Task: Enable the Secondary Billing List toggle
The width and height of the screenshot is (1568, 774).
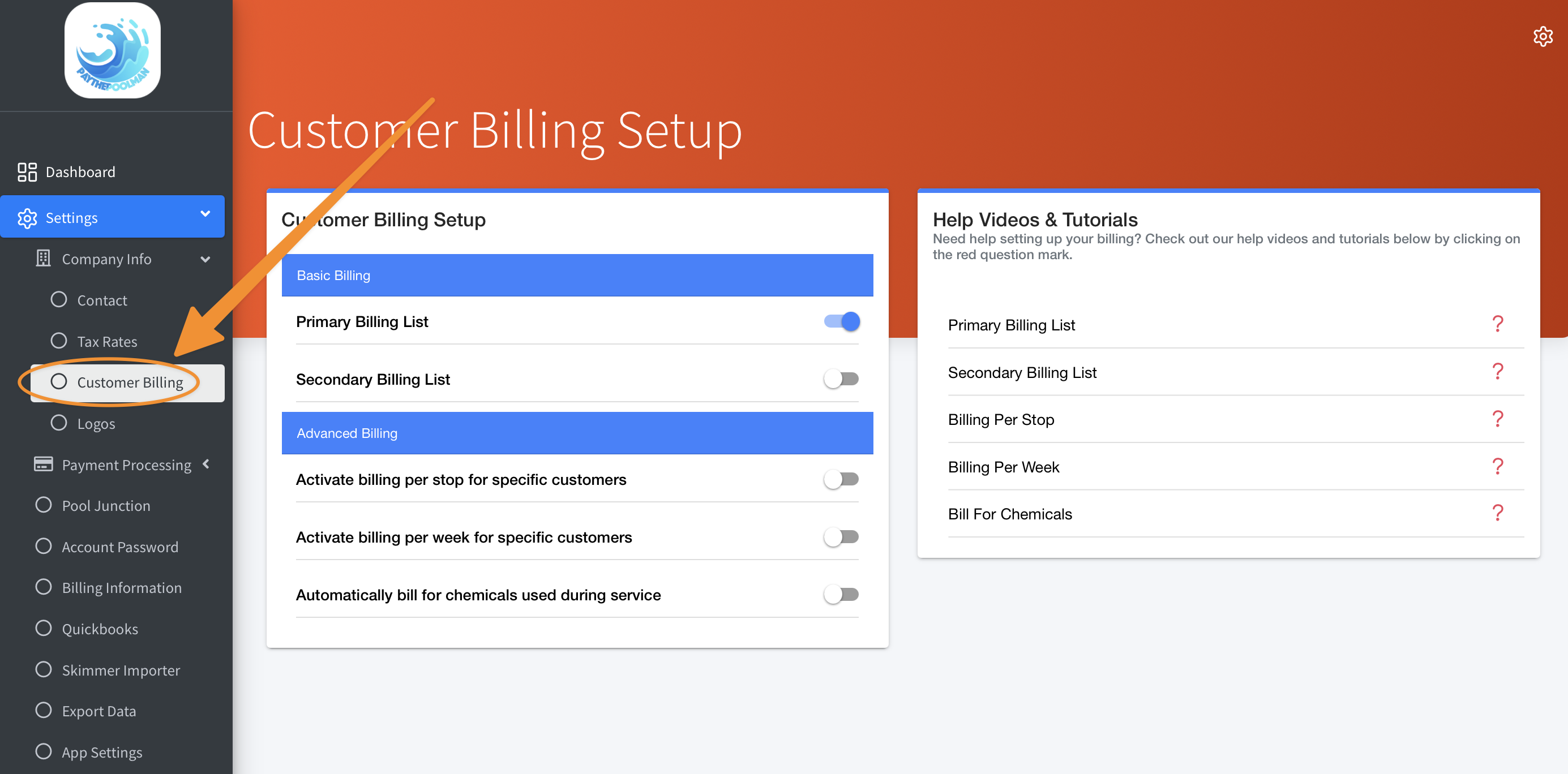Action: 841,379
